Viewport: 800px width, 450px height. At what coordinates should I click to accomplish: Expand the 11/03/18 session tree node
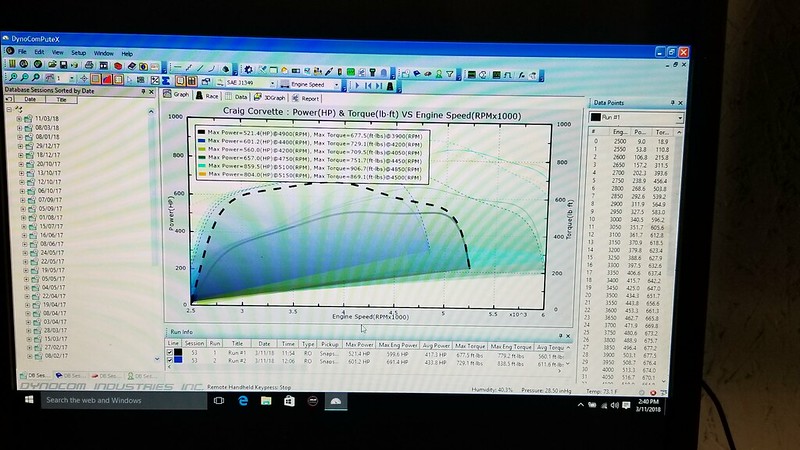pyautogui.click(x=19, y=118)
